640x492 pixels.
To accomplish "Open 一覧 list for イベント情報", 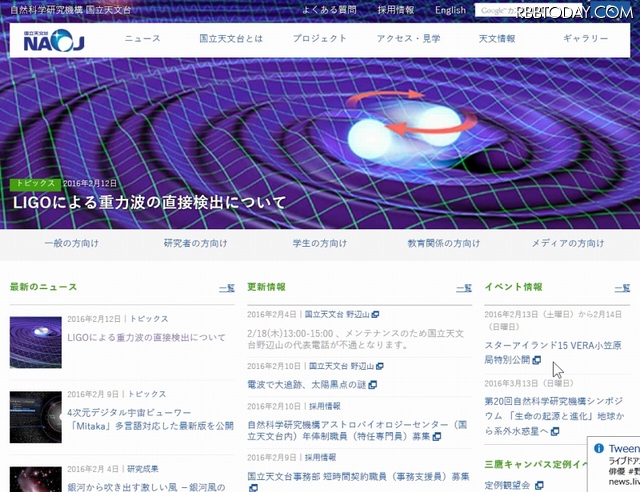I will tap(622, 288).
